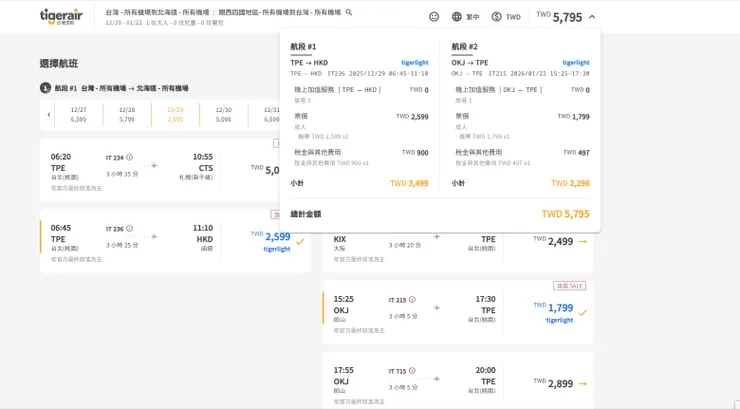740x409 pixels.
Task: Click checkmark on the IT 236 fare
Action: coord(300,242)
